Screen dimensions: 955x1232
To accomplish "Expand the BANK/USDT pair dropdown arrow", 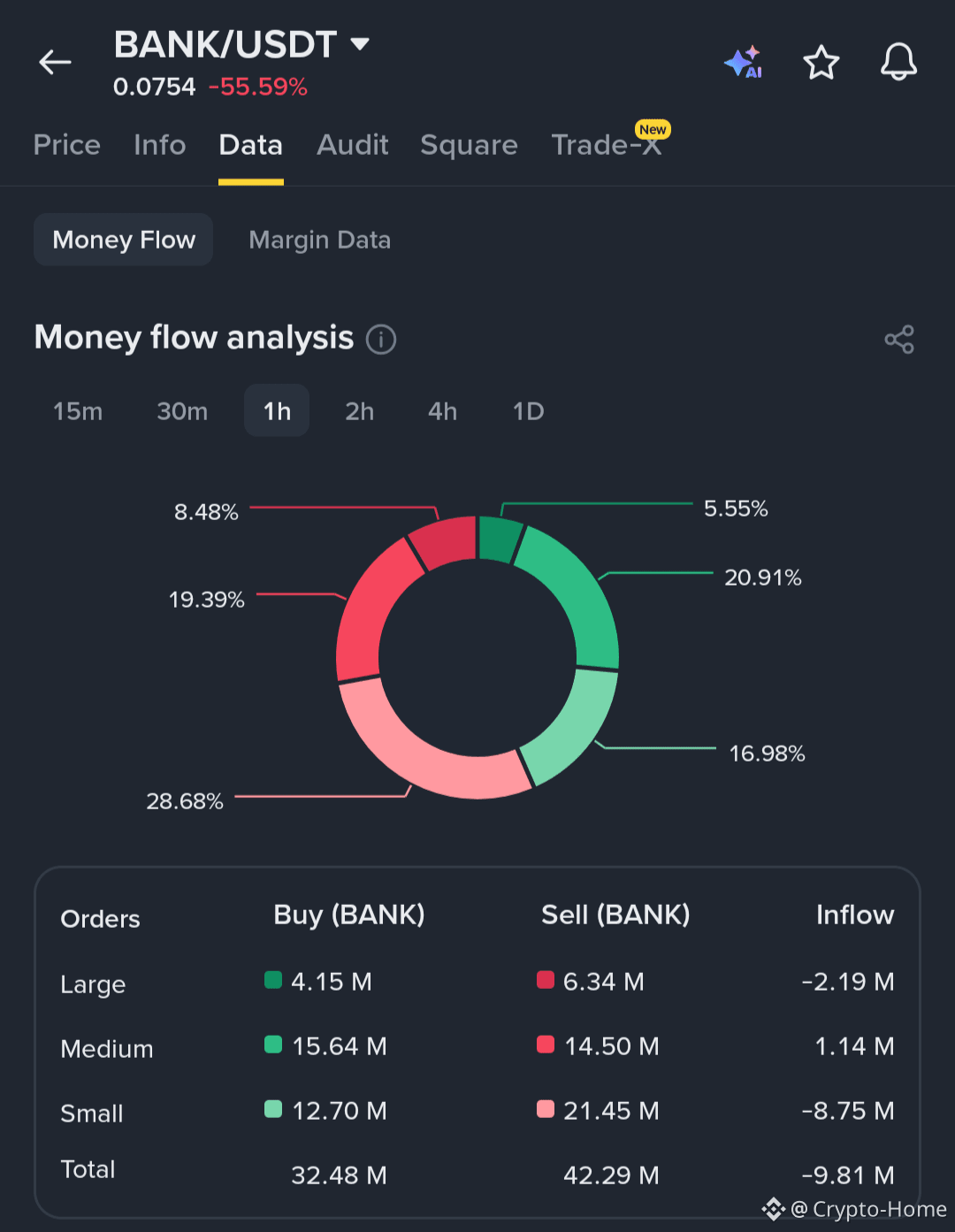I will point(359,43).
